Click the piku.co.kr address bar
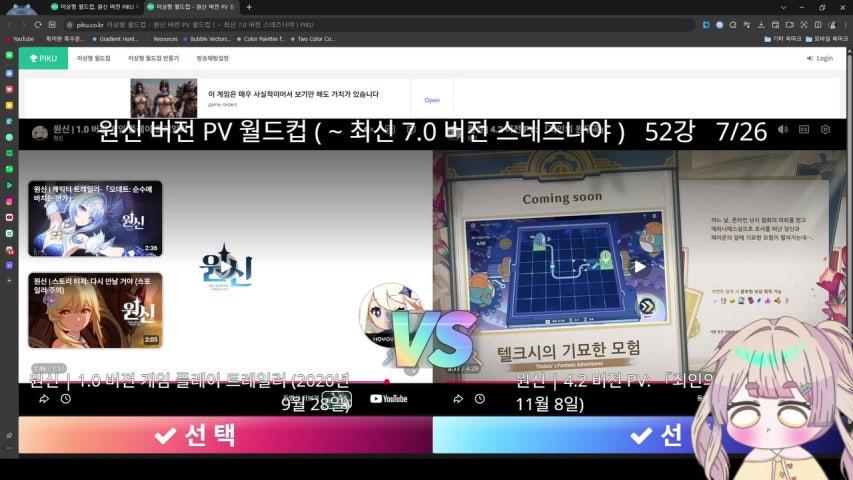 (x=379, y=25)
